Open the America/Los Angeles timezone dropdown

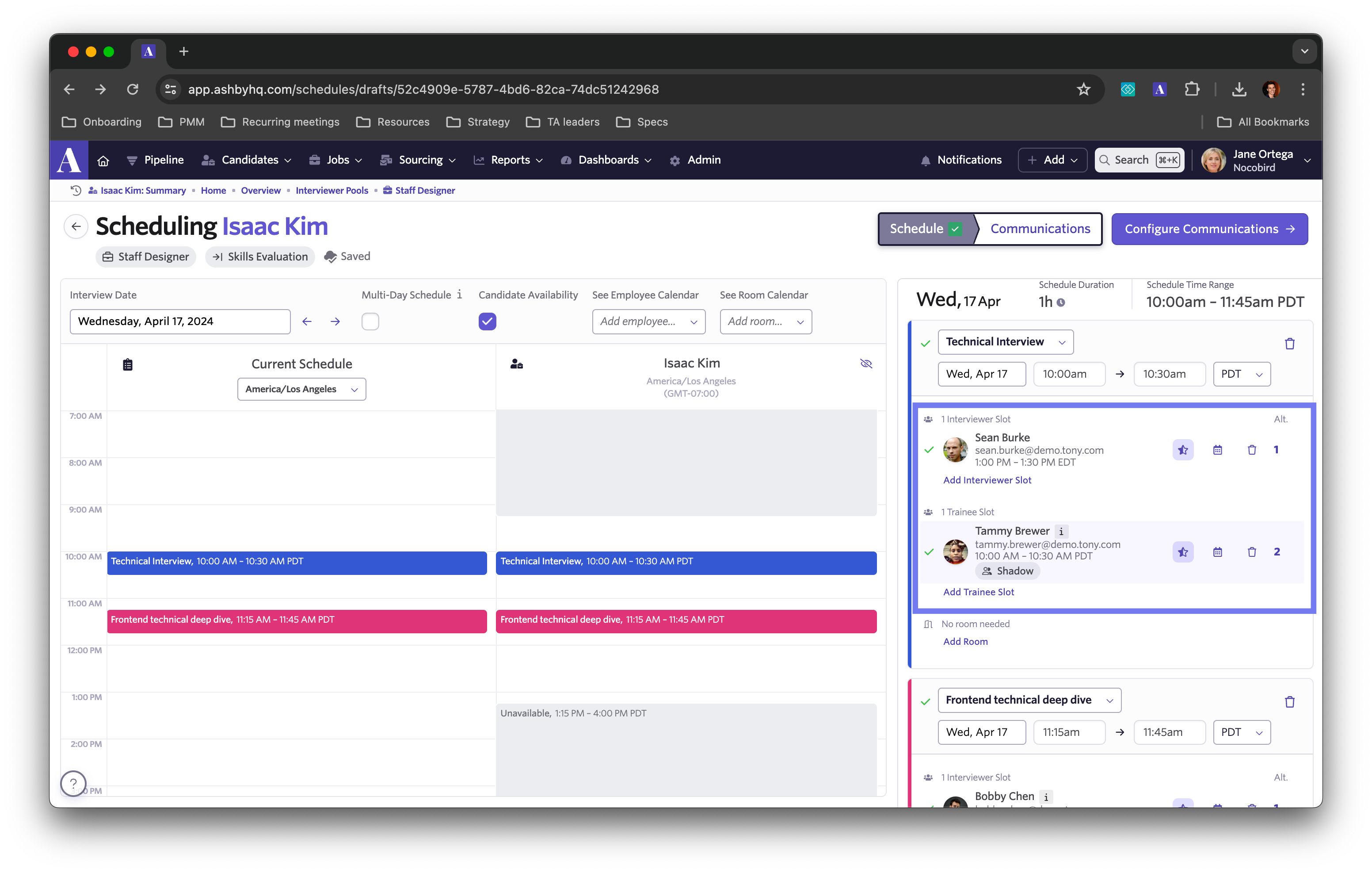coord(301,390)
